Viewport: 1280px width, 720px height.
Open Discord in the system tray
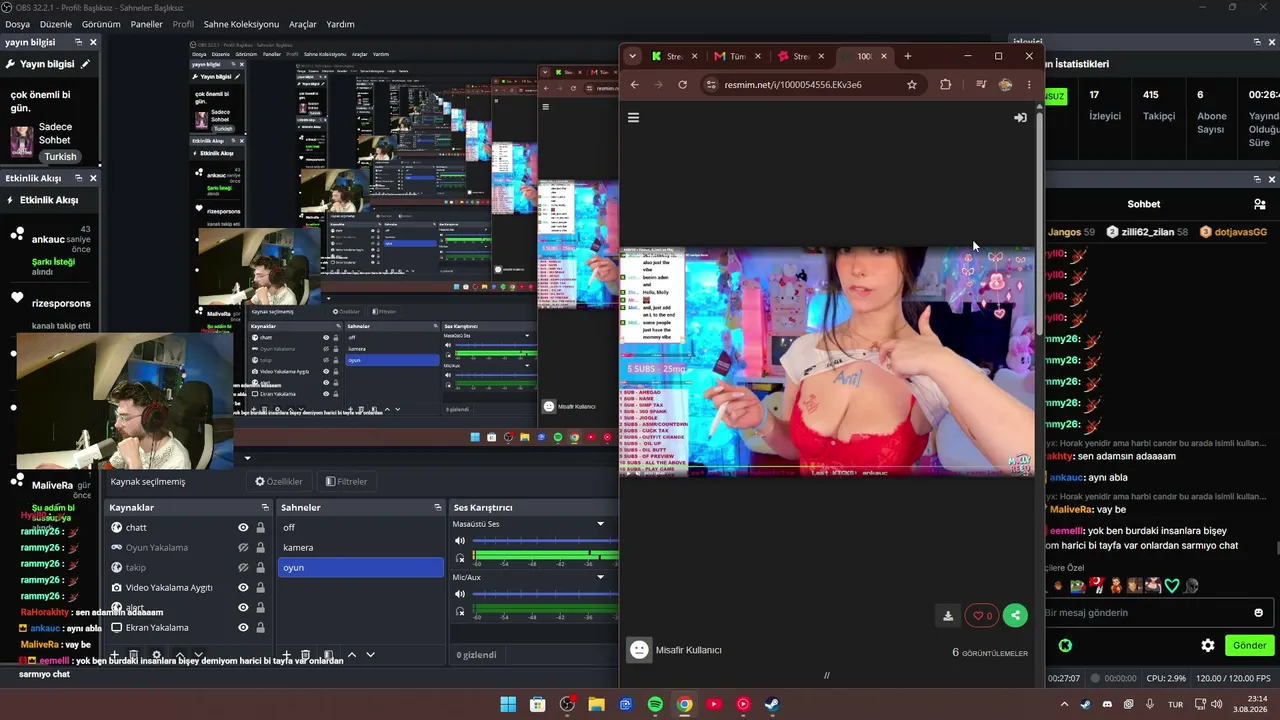(x=1106, y=704)
